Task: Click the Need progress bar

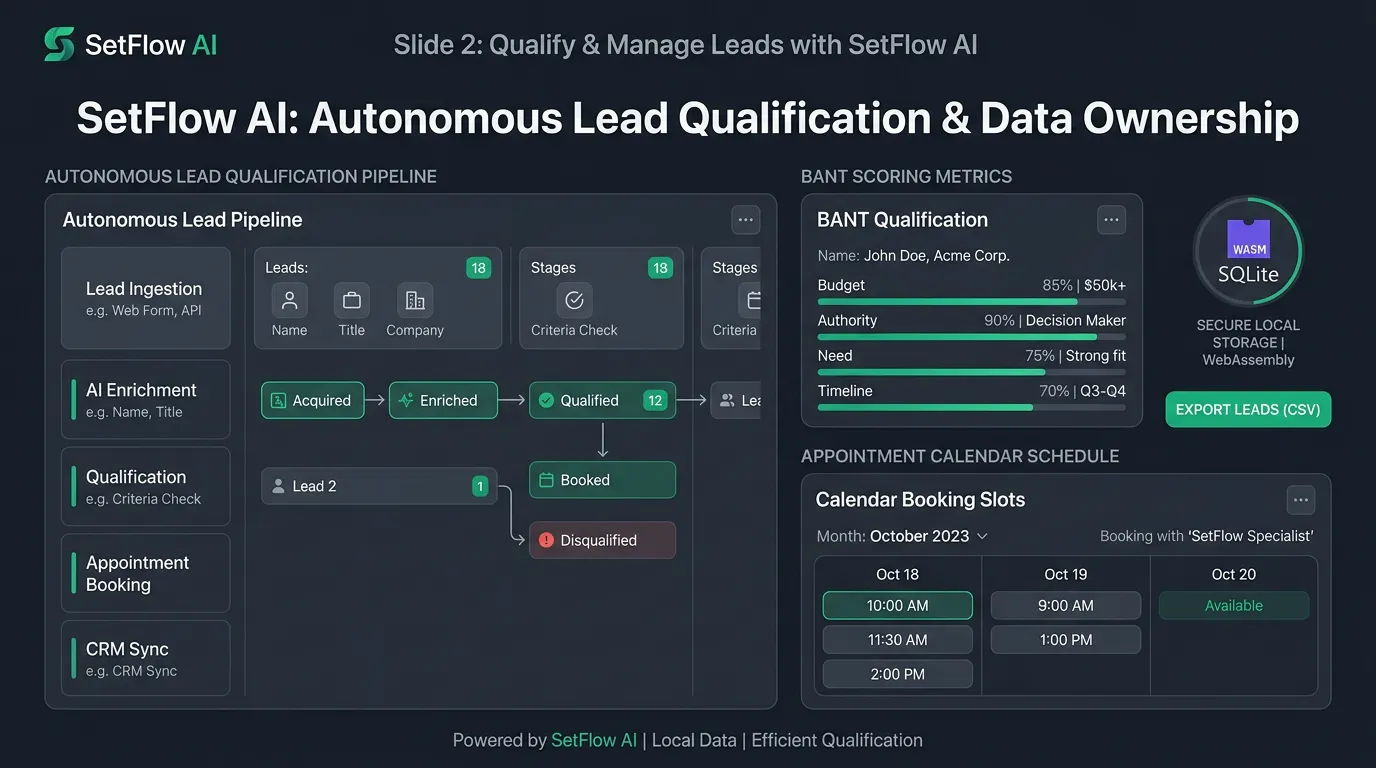Action: click(x=972, y=372)
